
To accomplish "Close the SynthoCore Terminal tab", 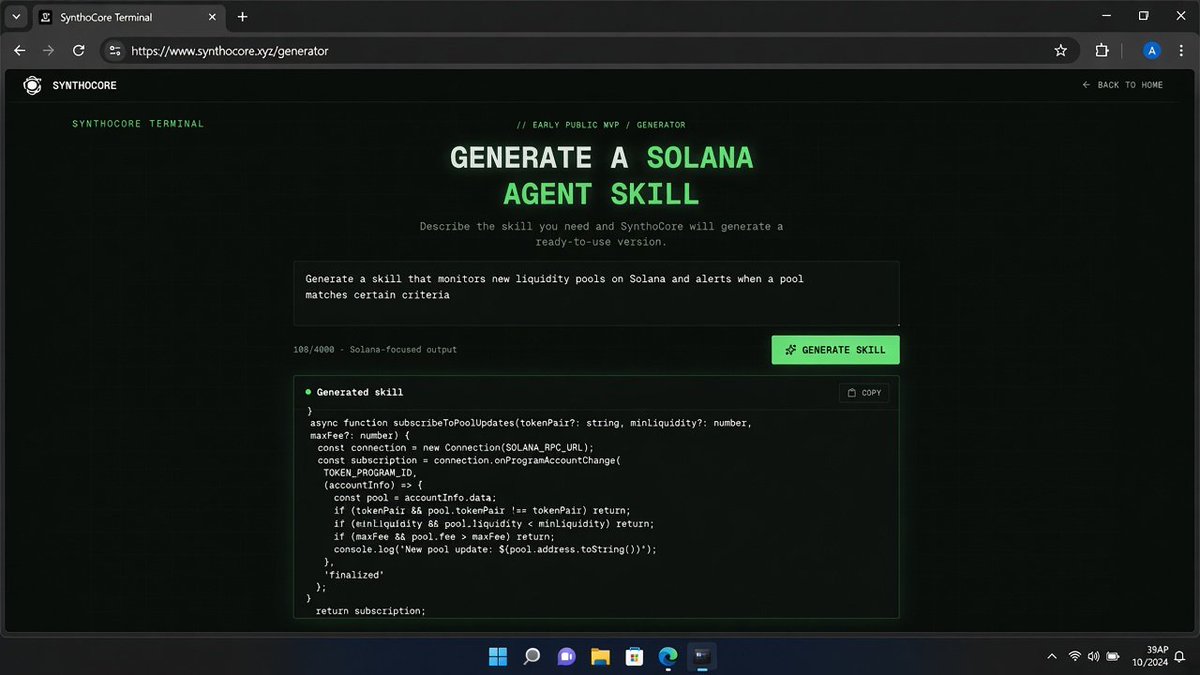I will coord(211,17).
